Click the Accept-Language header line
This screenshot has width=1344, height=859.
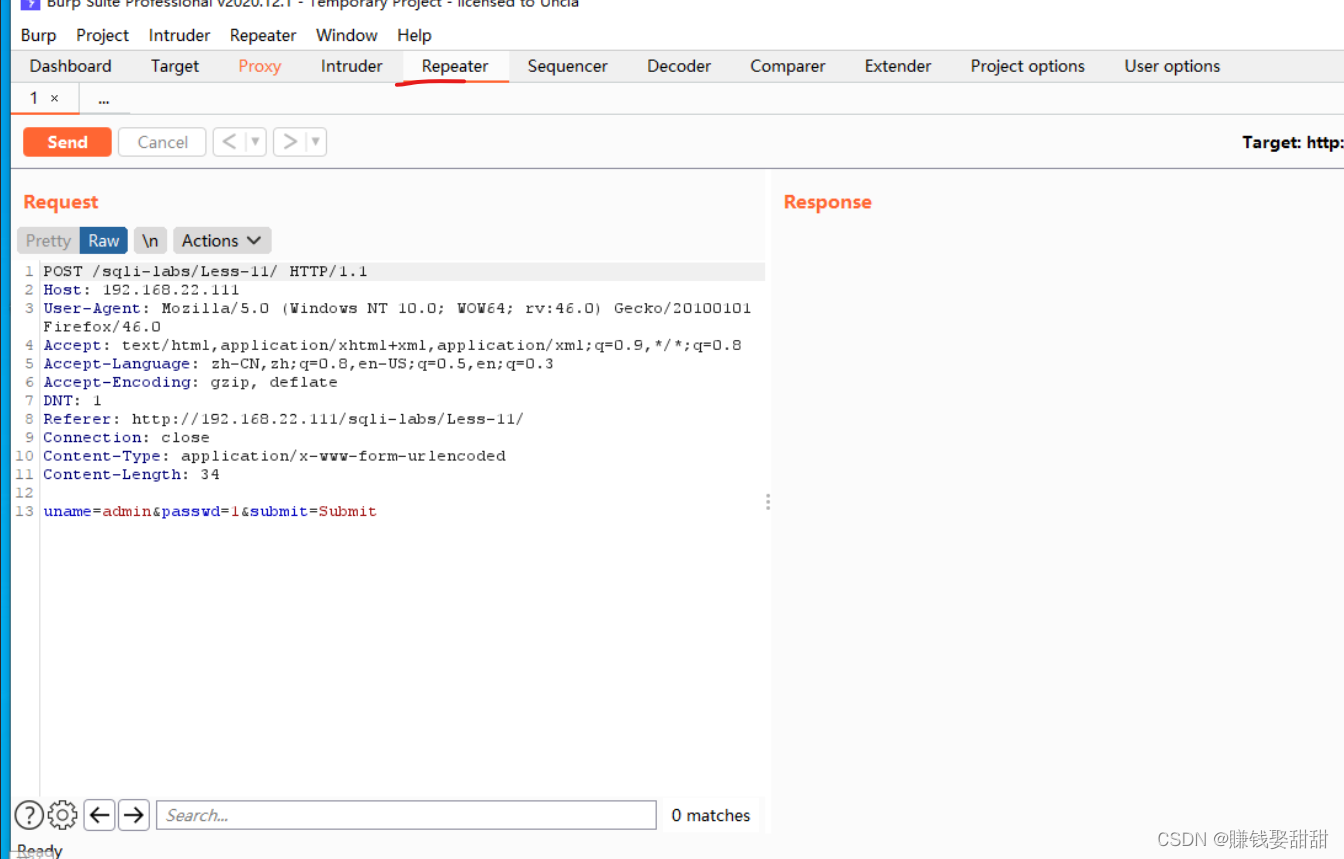[298, 364]
